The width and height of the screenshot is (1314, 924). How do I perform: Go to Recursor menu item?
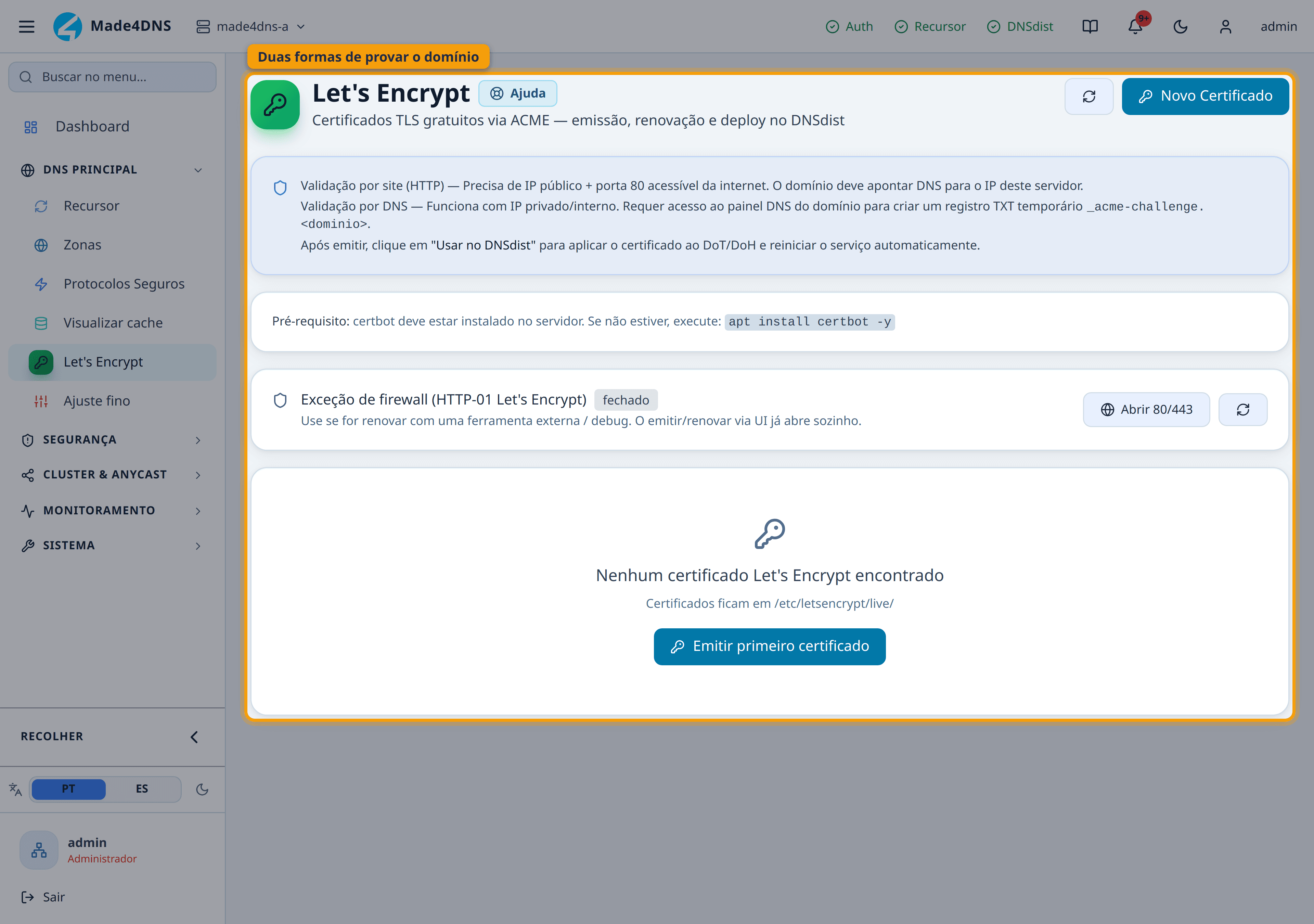(112, 206)
